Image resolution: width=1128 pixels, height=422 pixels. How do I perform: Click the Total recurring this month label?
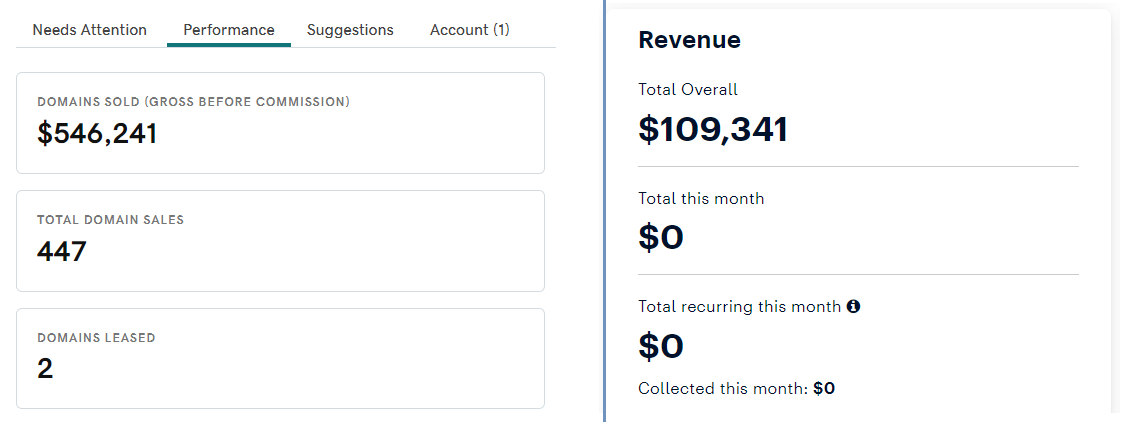tap(740, 306)
